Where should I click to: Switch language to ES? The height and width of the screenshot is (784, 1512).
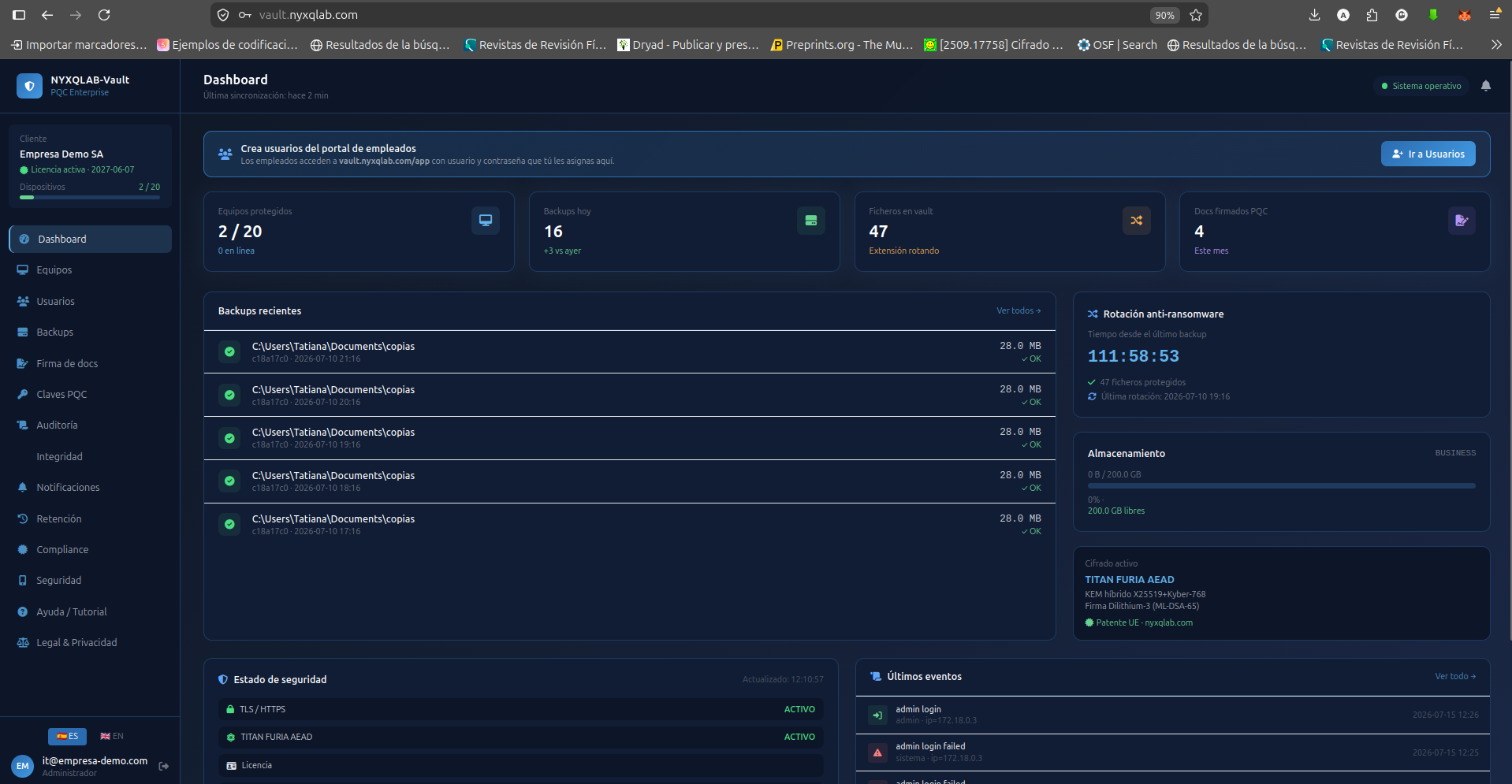click(x=67, y=736)
